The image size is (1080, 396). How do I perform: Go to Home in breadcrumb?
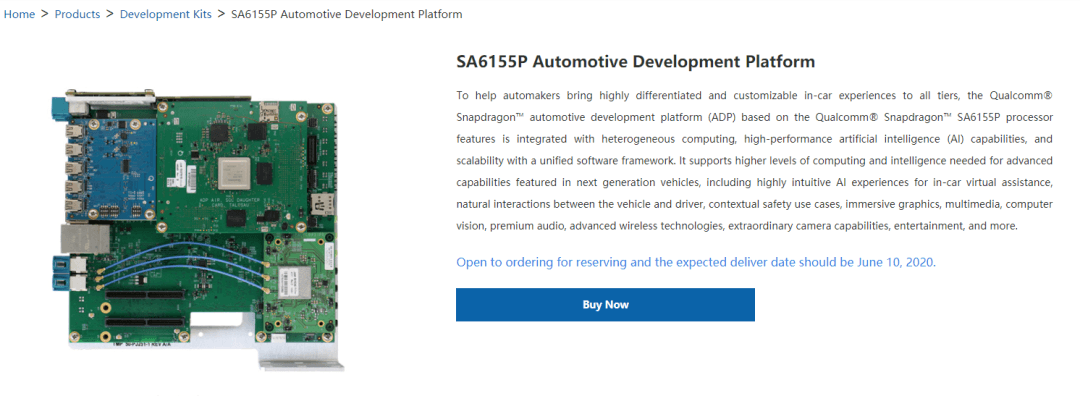[x=19, y=14]
